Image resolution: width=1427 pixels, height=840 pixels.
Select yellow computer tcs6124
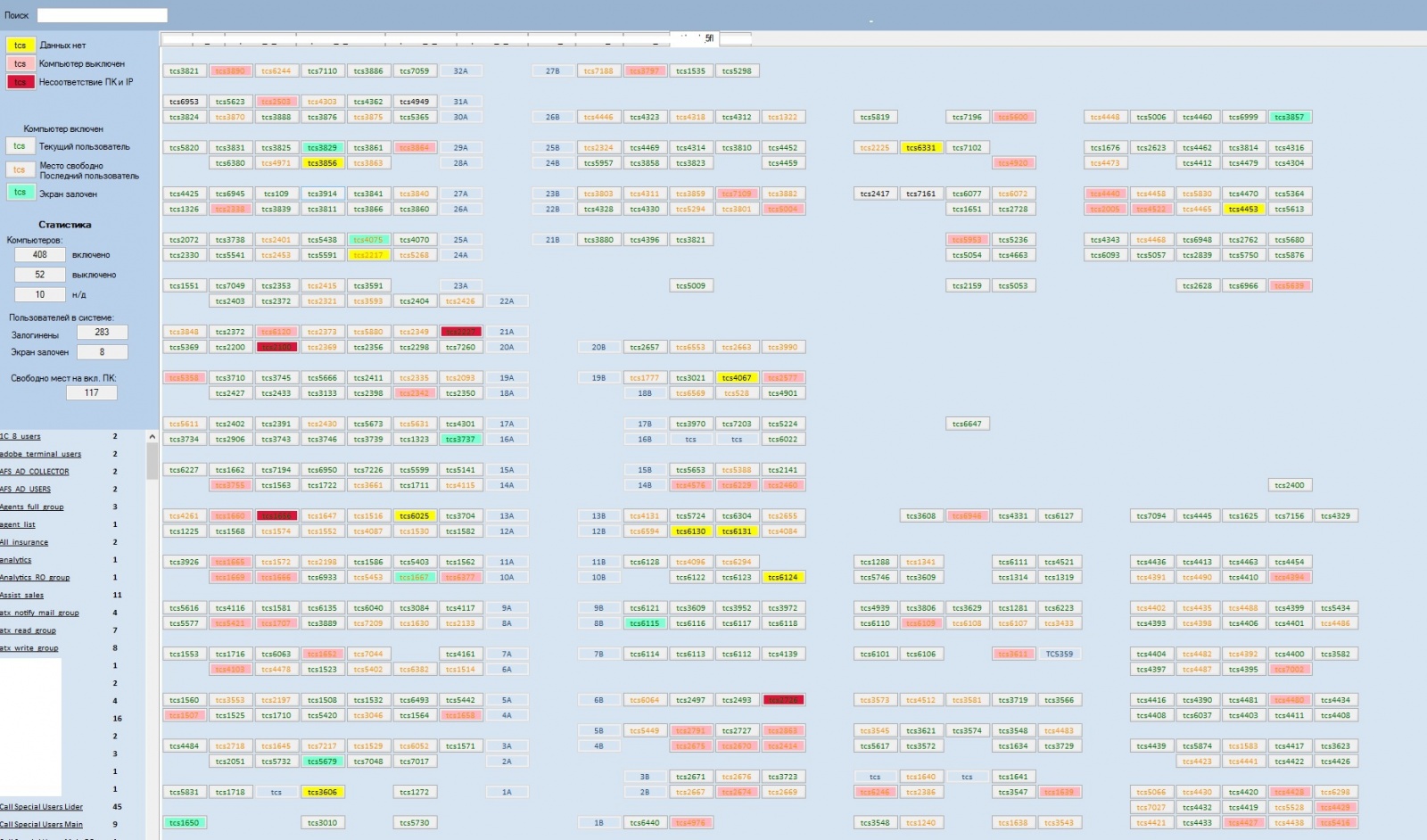coord(782,578)
